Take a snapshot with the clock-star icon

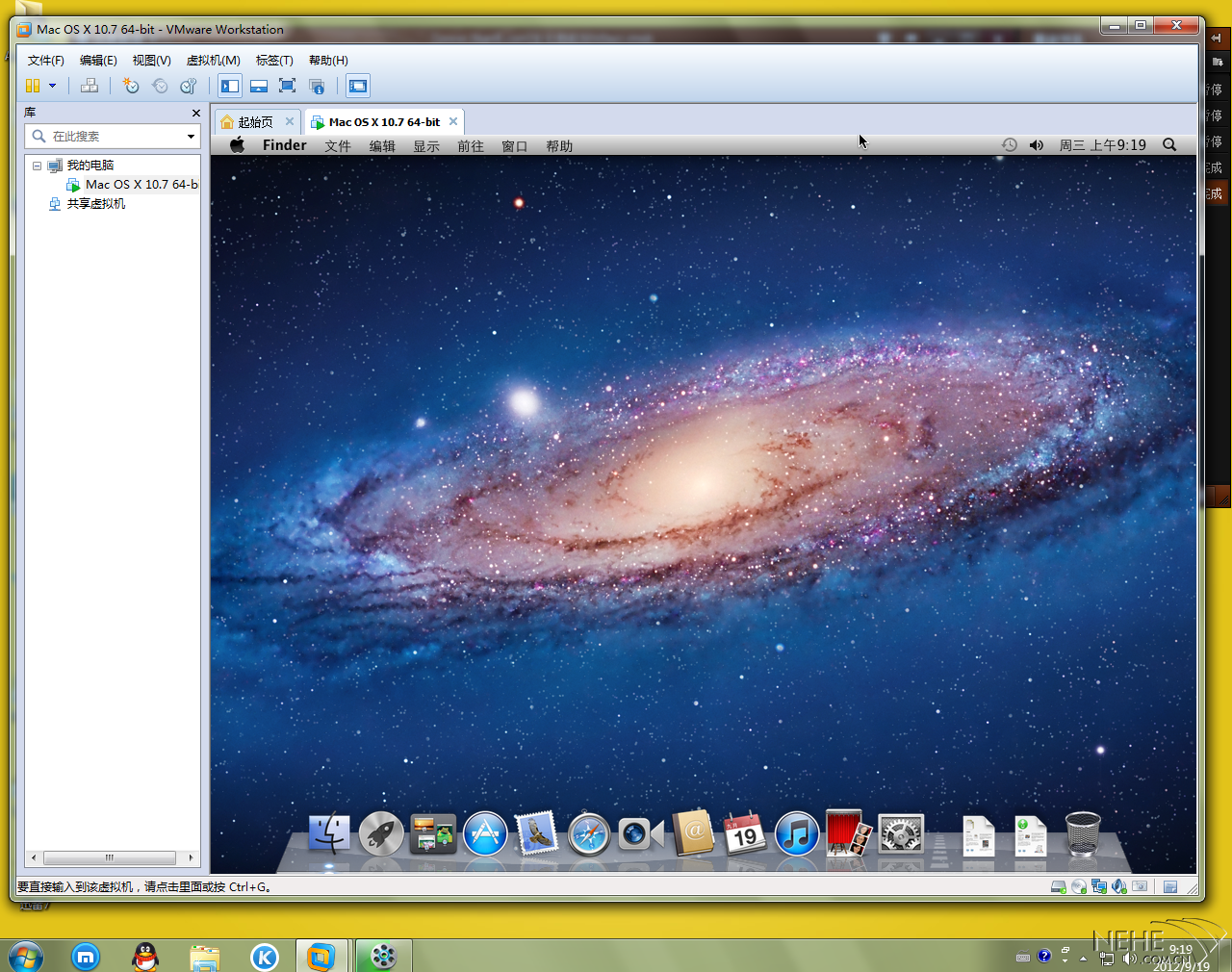(x=131, y=86)
